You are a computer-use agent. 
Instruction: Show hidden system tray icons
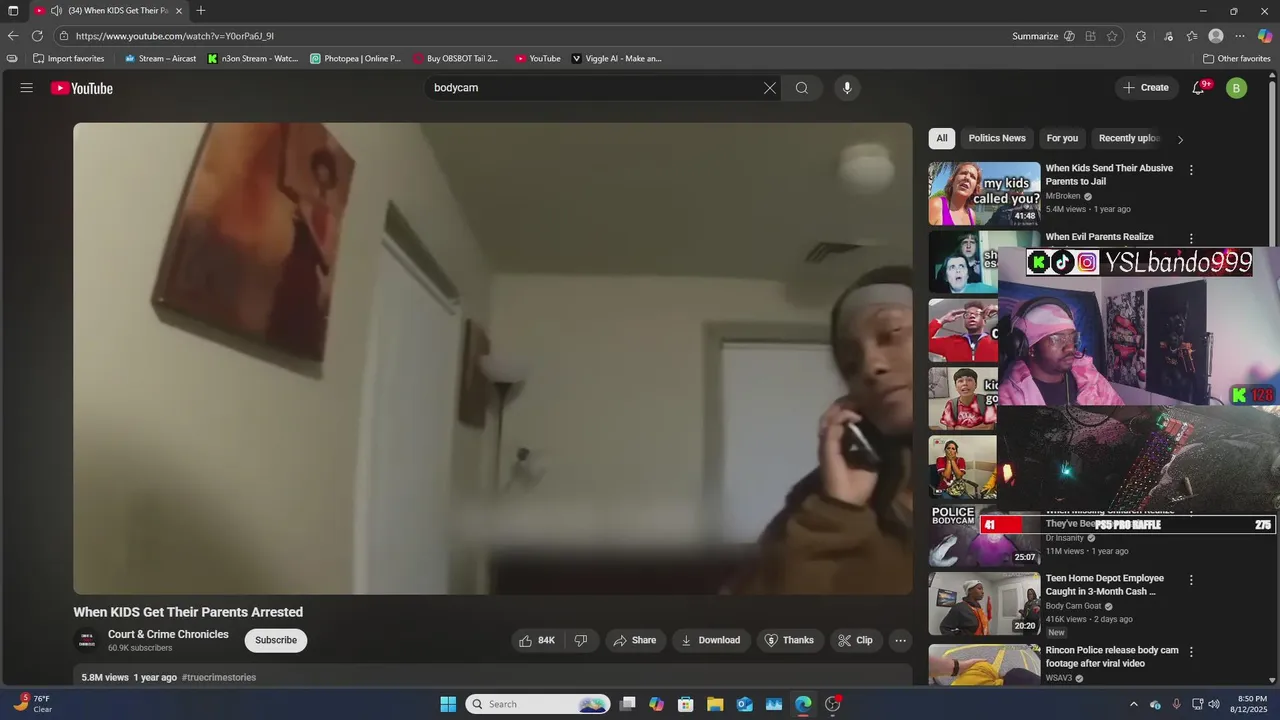point(1133,704)
